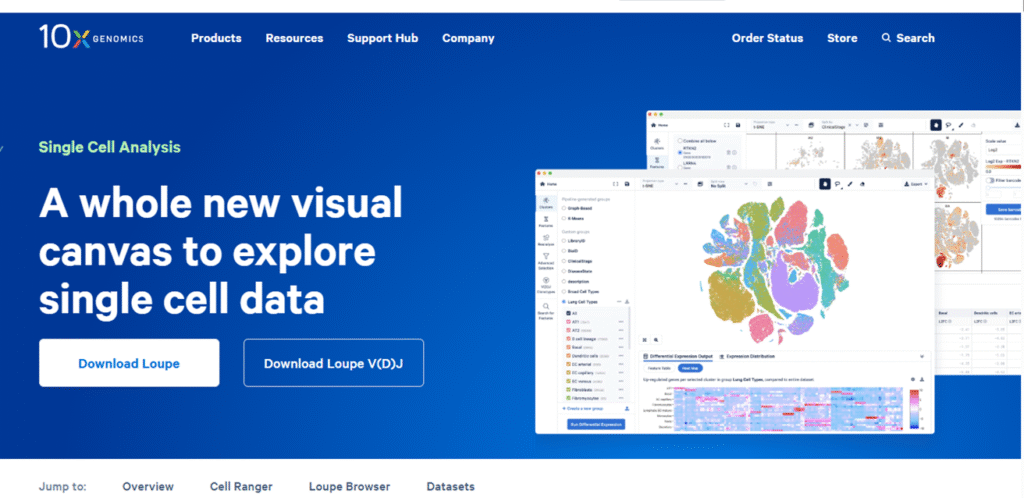This screenshot has width=1024, height=498.
Task: Jump to the Cell Ranger section
Action: pyautogui.click(x=240, y=487)
